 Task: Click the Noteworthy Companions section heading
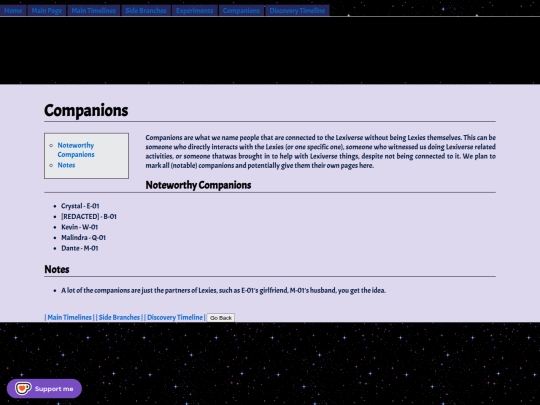[198, 185]
